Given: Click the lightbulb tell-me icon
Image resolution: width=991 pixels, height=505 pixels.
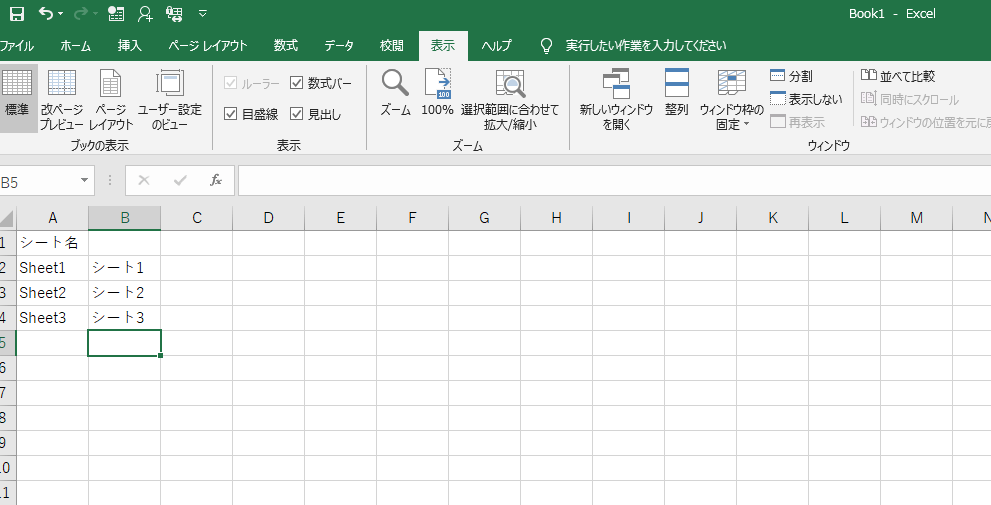Looking at the screenshot, I should pos(547,46).
